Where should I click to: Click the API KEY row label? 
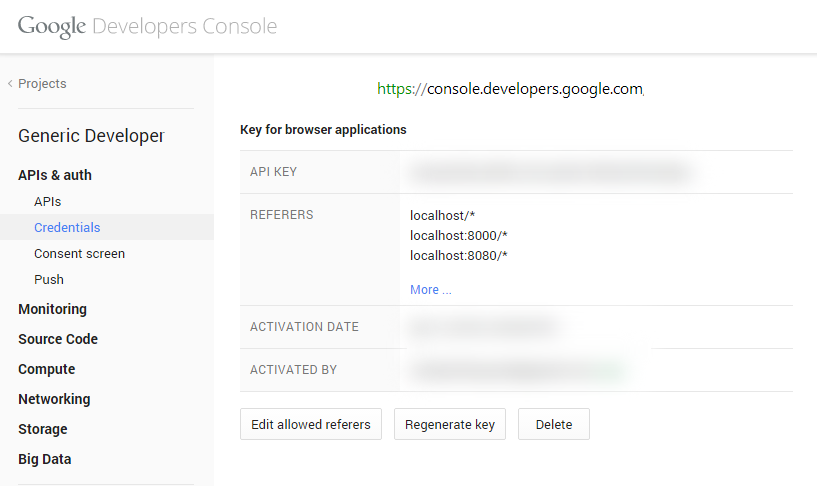tap(273, 172)
